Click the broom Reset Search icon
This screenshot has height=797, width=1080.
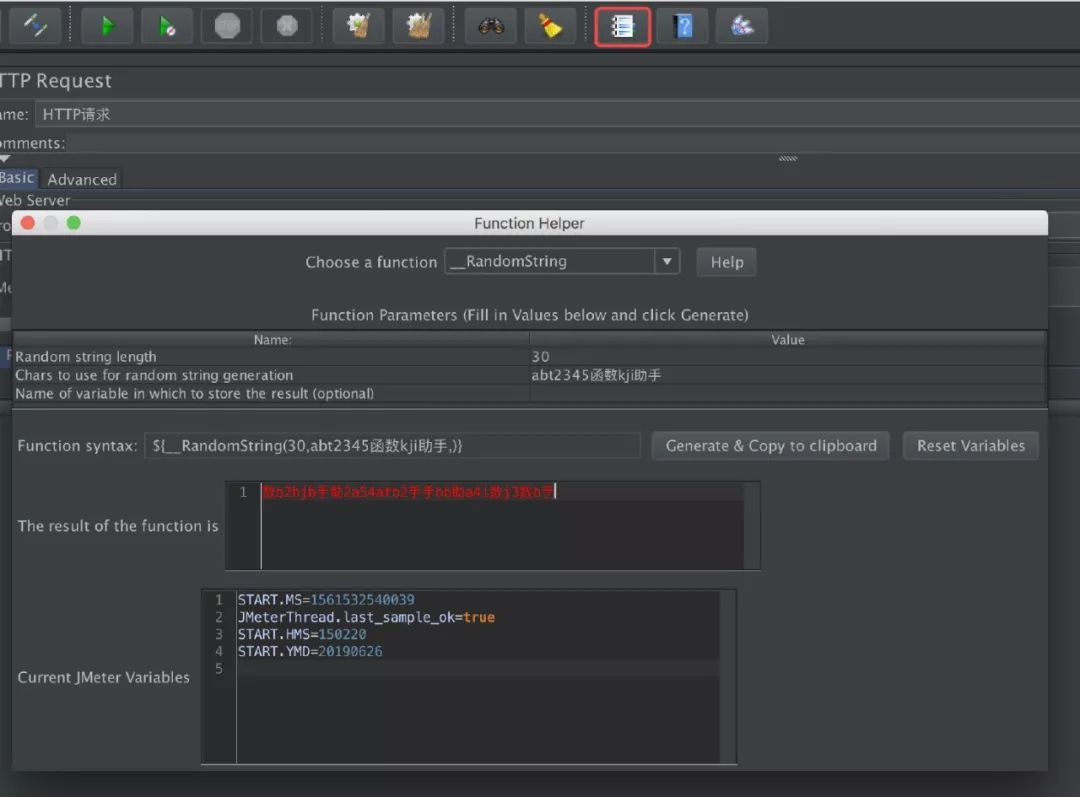pyautogui.click(x=550, y=27)
